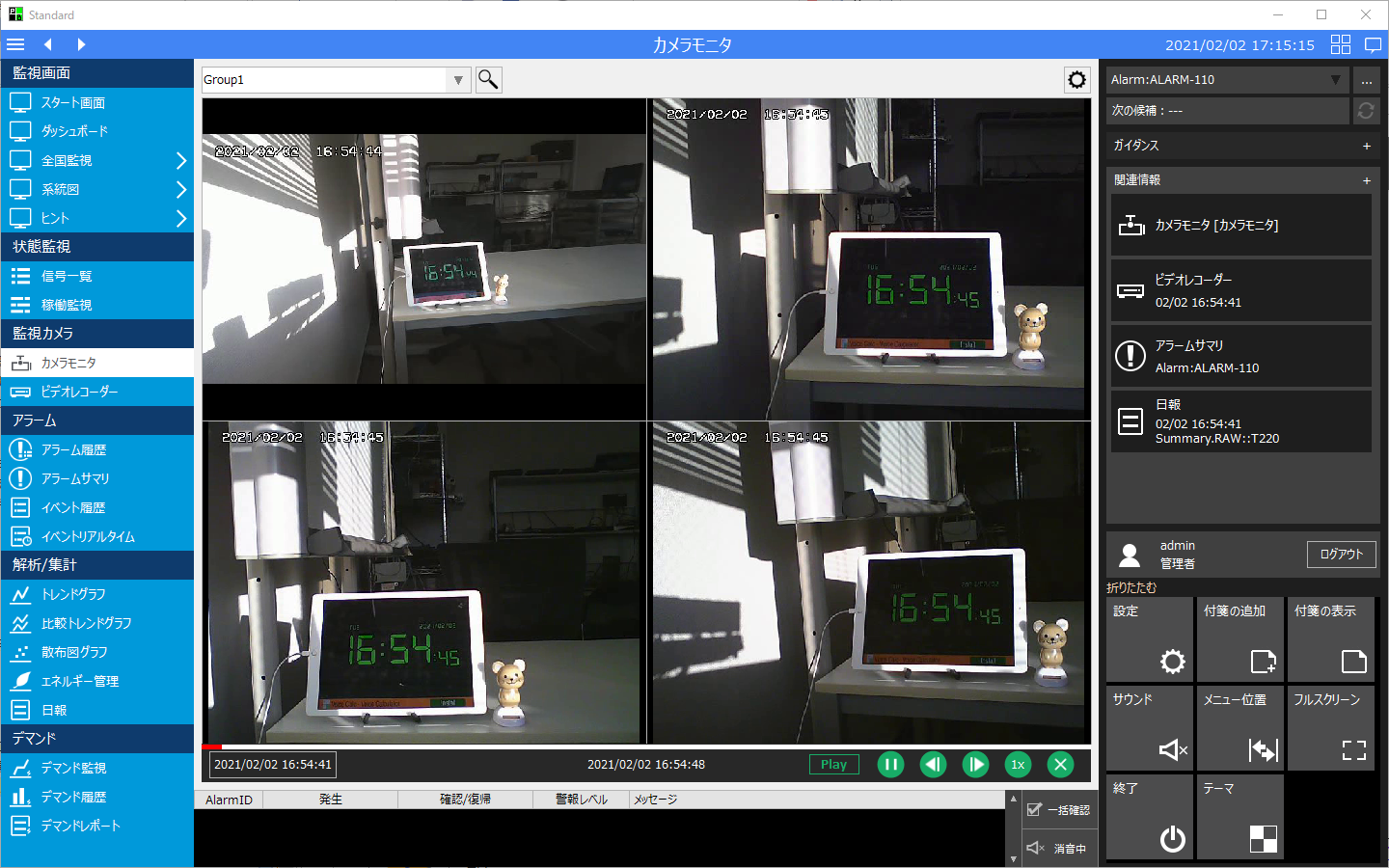Step back one frame in playback

(x=933, y=765)
